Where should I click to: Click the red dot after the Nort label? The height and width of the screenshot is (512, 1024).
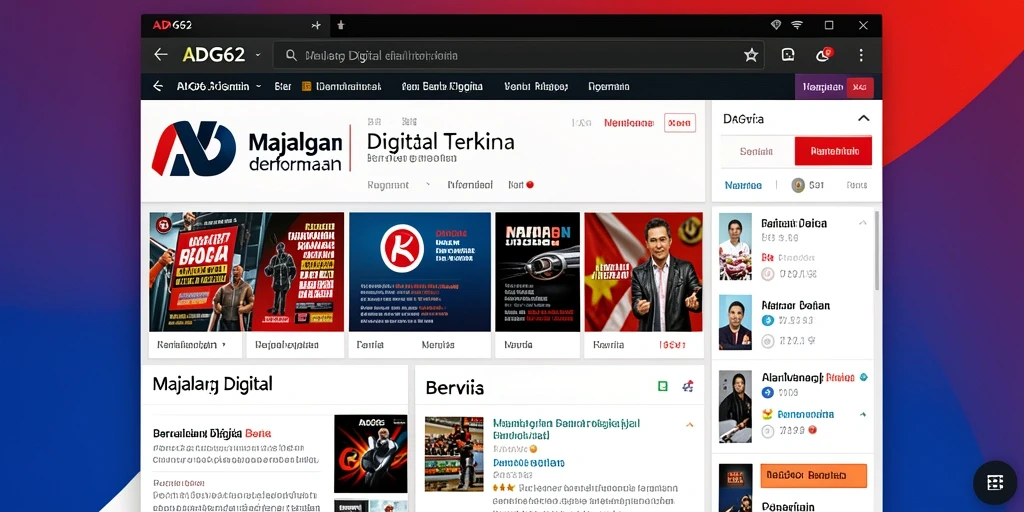click(x=530, y=185)
